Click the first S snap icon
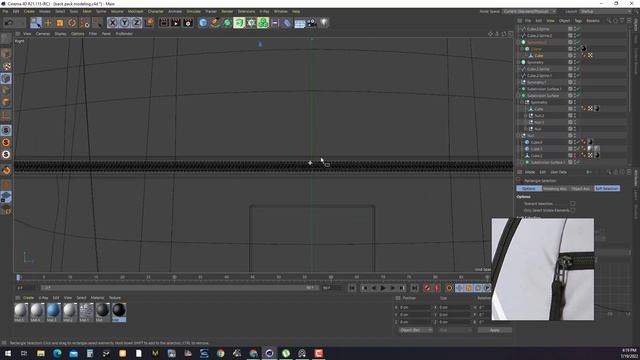Screen dimensions: 640x360 tap(6, 130)
